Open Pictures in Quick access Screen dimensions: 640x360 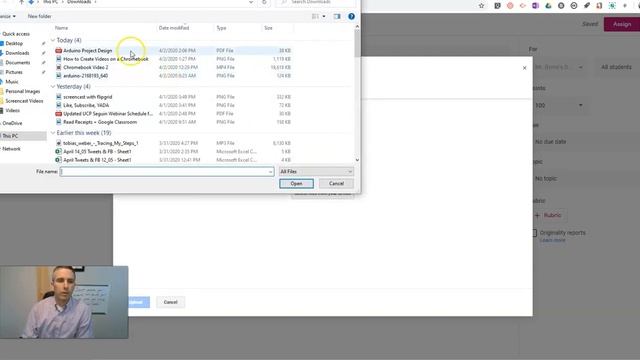pyautogui.click(x=14, y=72)
